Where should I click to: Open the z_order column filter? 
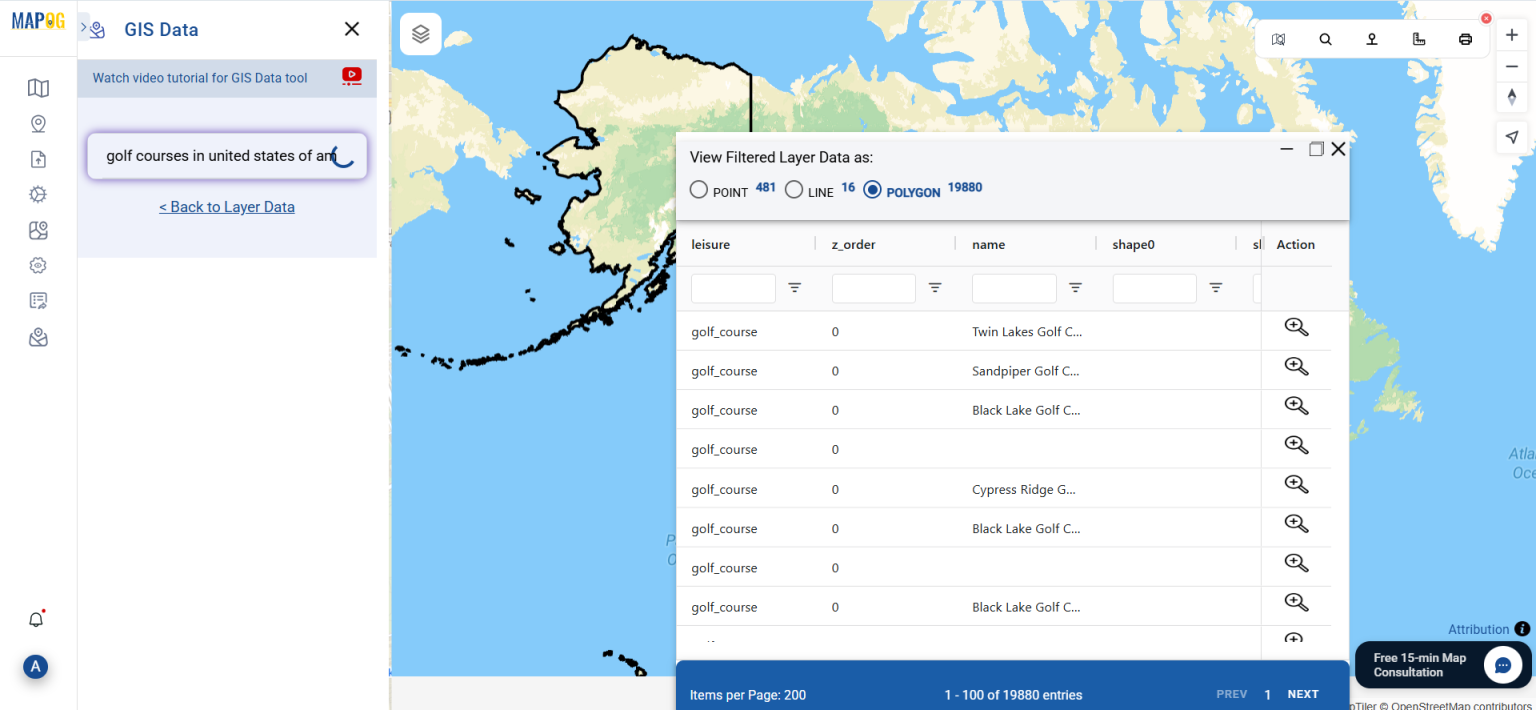coord(935,288)
